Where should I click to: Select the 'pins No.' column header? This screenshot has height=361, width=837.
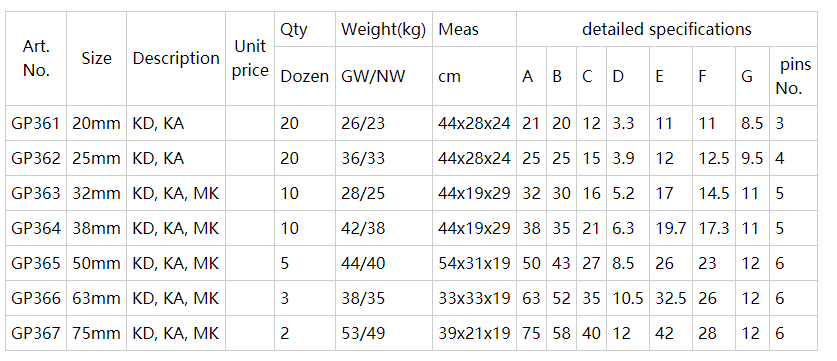pos(793,76)
